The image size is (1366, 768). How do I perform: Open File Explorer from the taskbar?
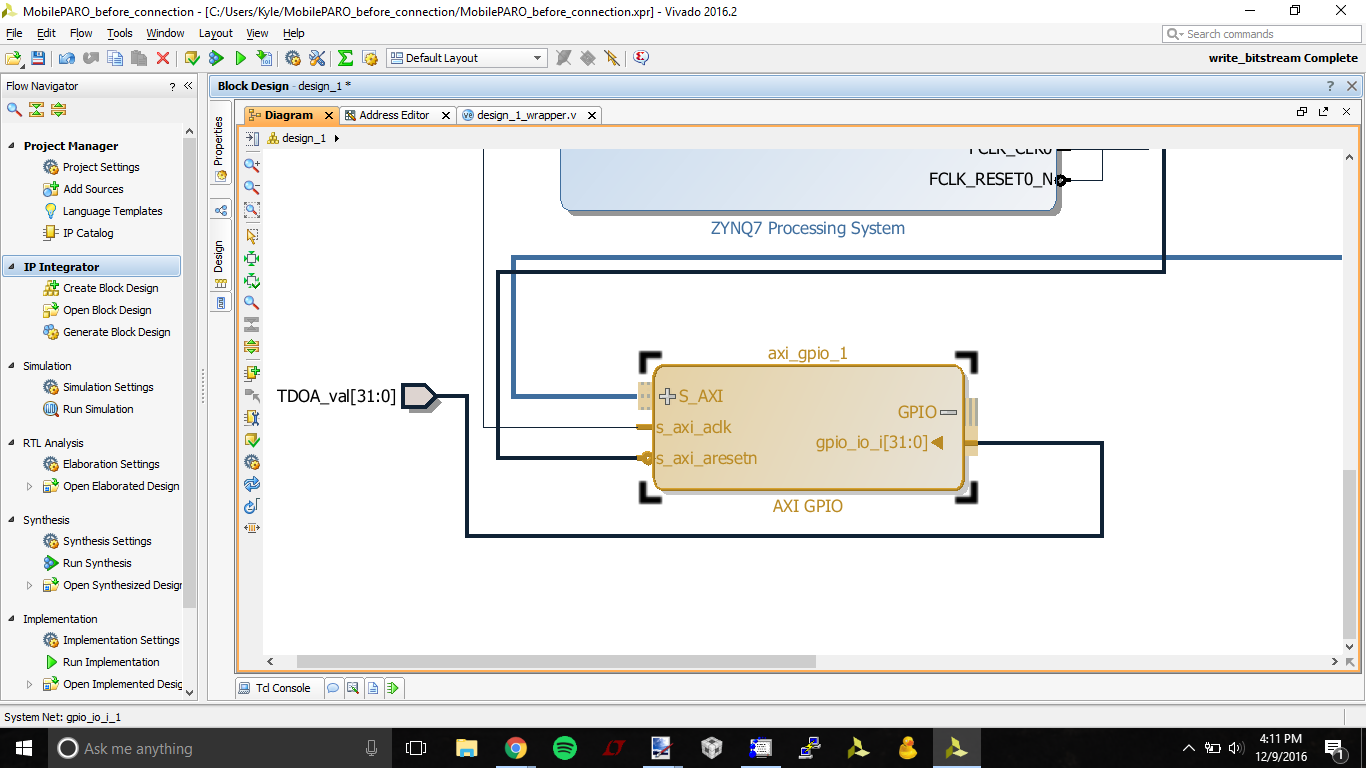[466, 748]
